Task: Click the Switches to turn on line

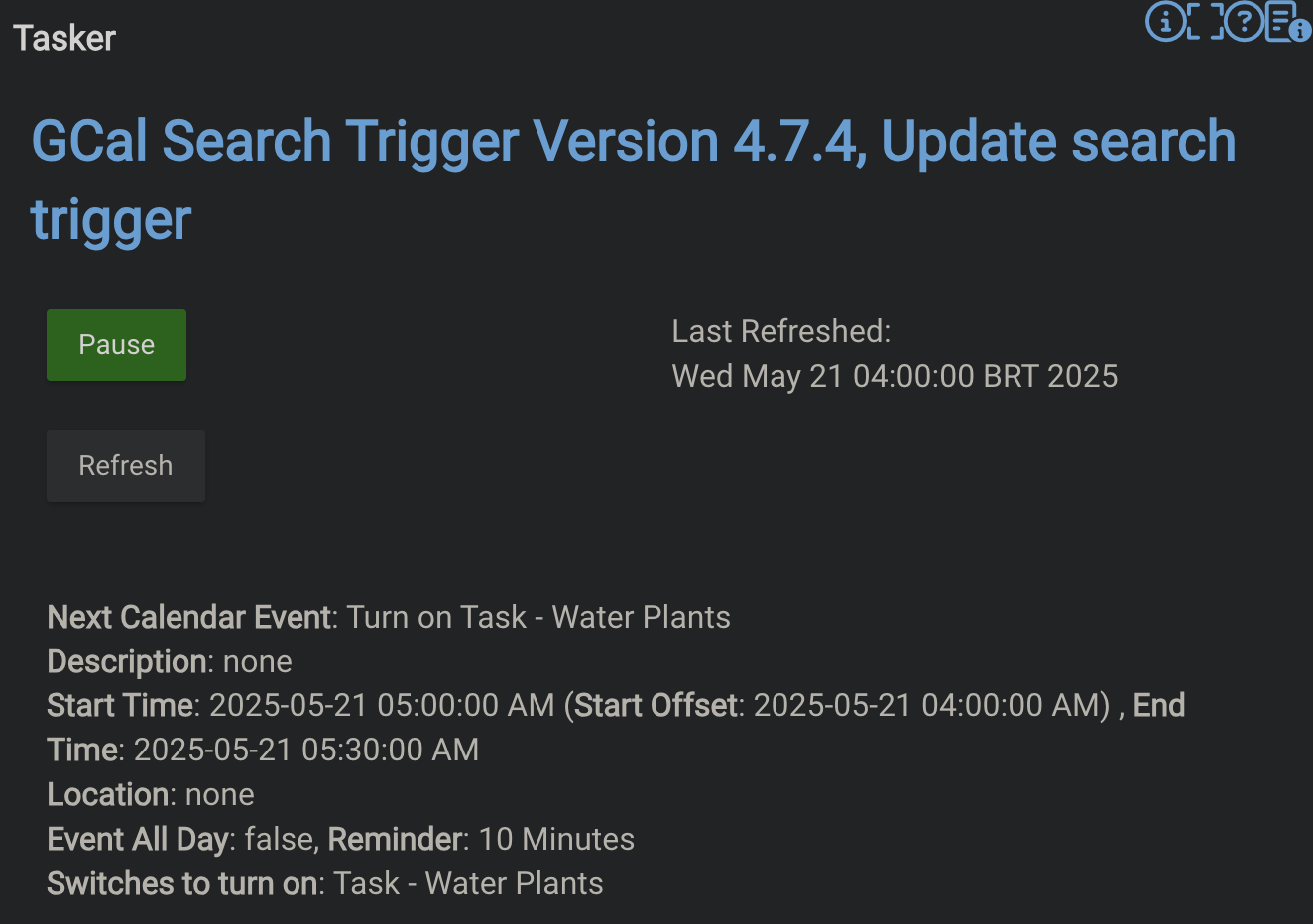Action: [x=325, y=883]
